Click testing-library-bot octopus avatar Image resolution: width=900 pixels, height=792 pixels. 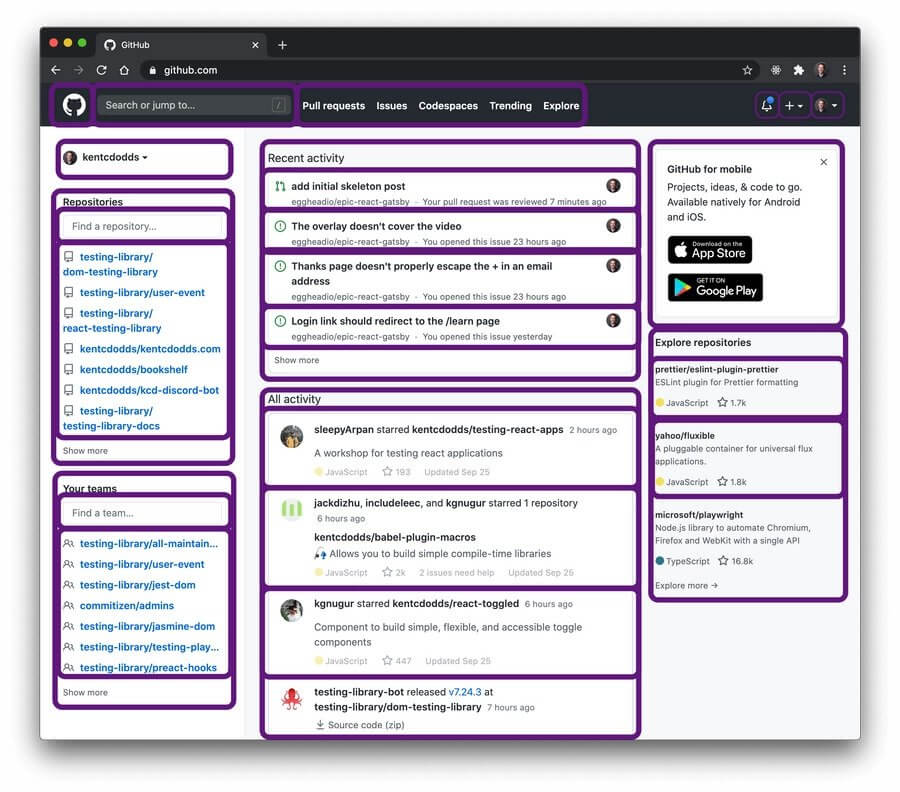(292, 699)
